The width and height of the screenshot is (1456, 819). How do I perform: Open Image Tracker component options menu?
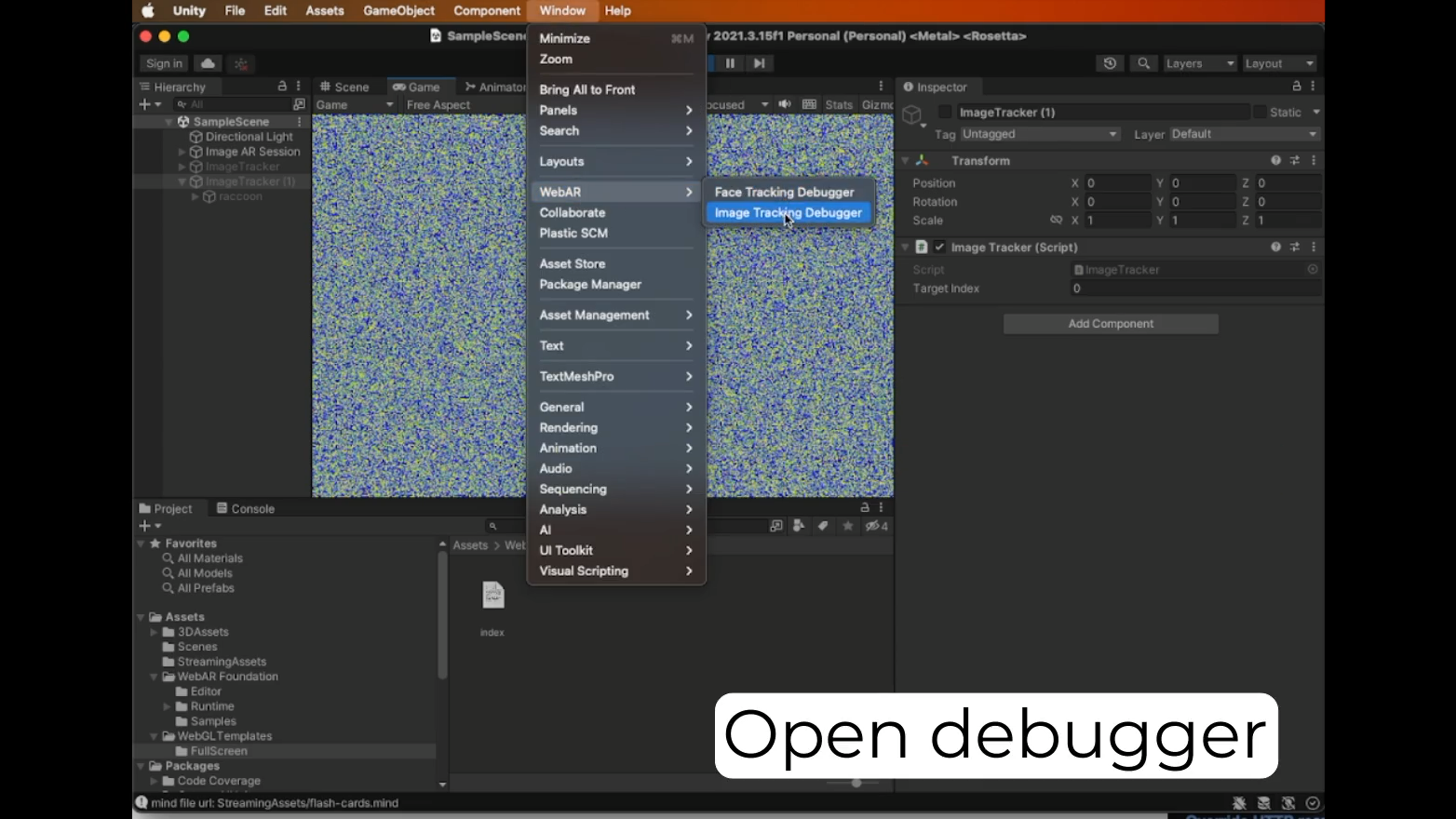tap(1314, 247)
